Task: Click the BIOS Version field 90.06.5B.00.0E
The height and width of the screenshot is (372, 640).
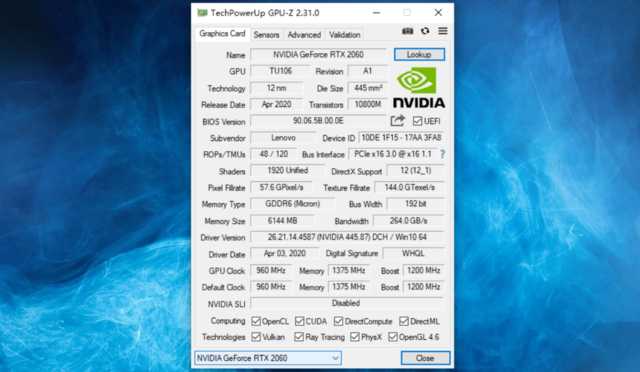Action: (318, 121)
